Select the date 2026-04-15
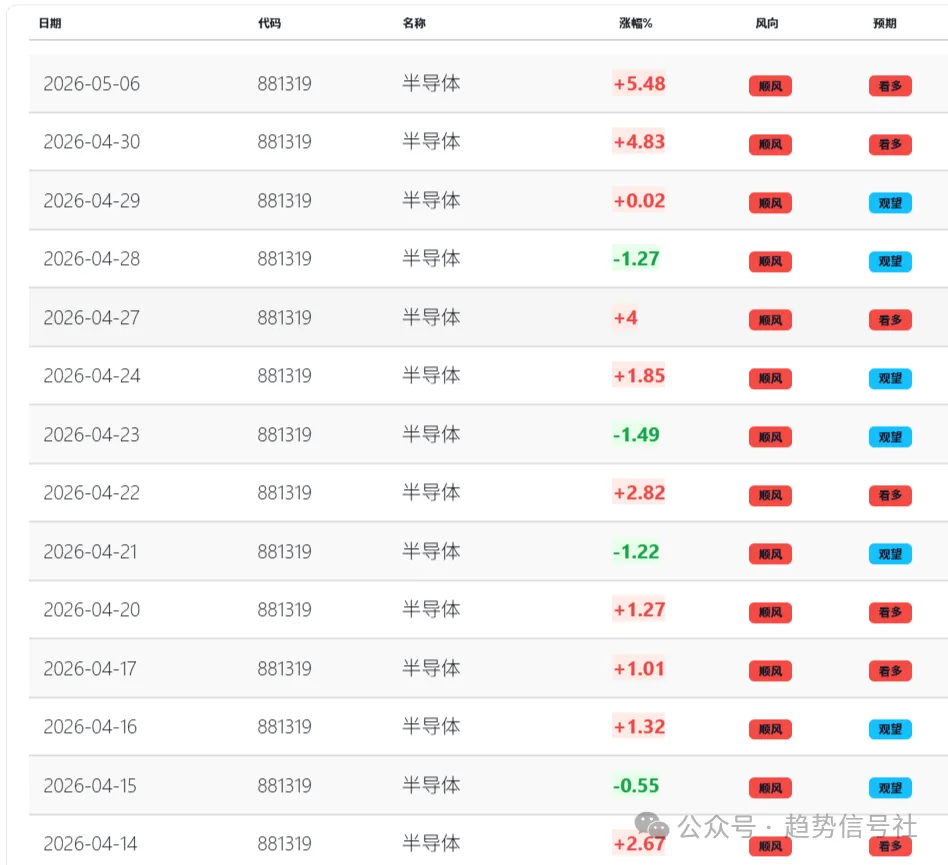 click(91, 785)
